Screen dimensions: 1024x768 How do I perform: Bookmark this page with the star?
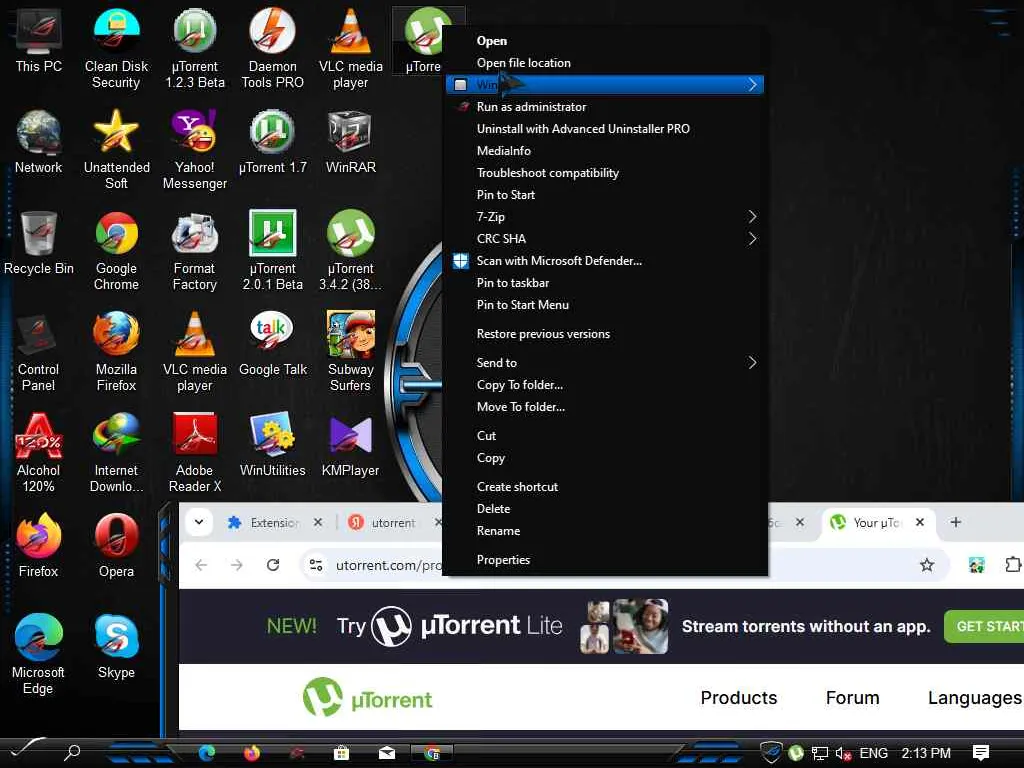[927, 565]
